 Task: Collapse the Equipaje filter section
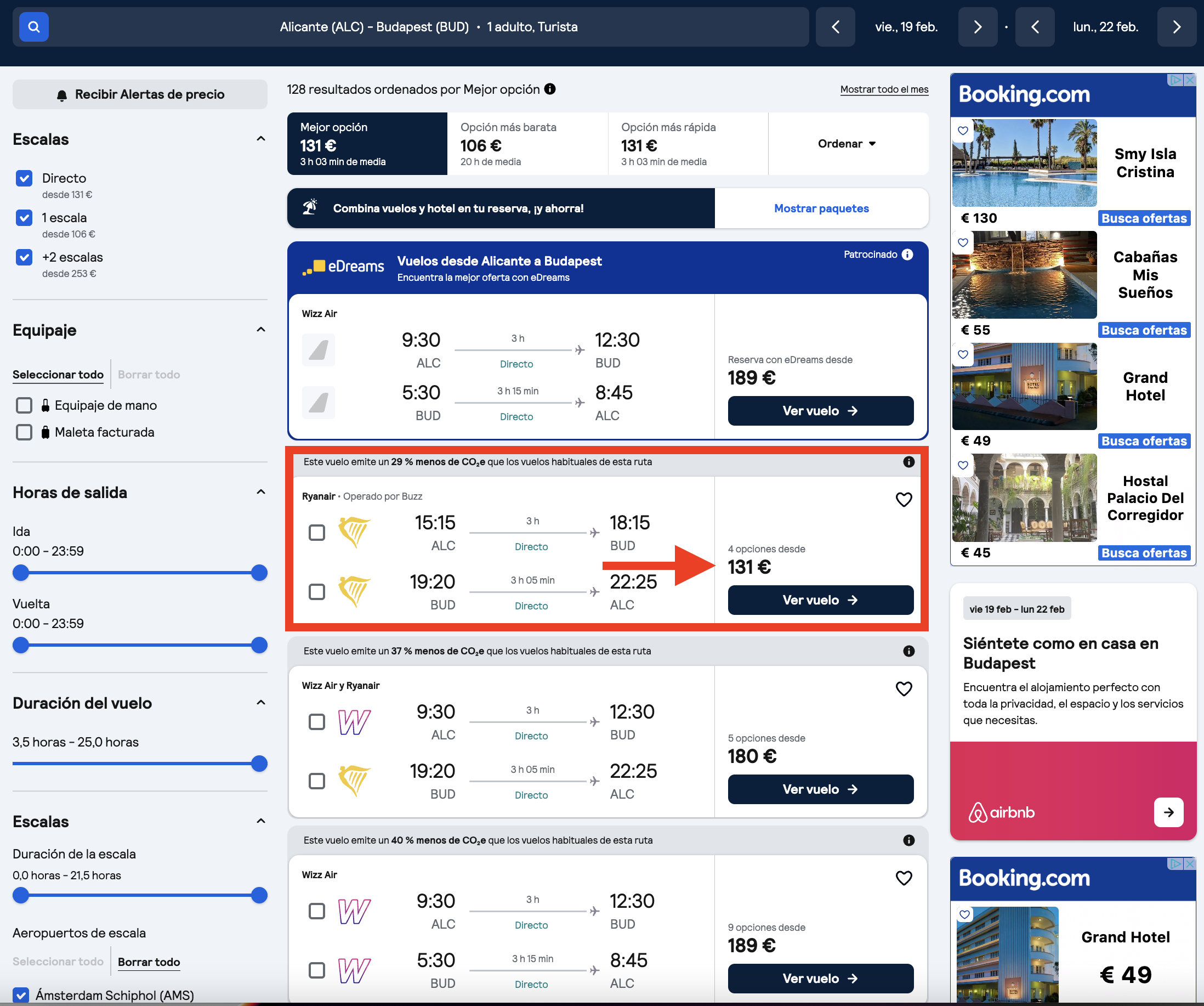261,330
